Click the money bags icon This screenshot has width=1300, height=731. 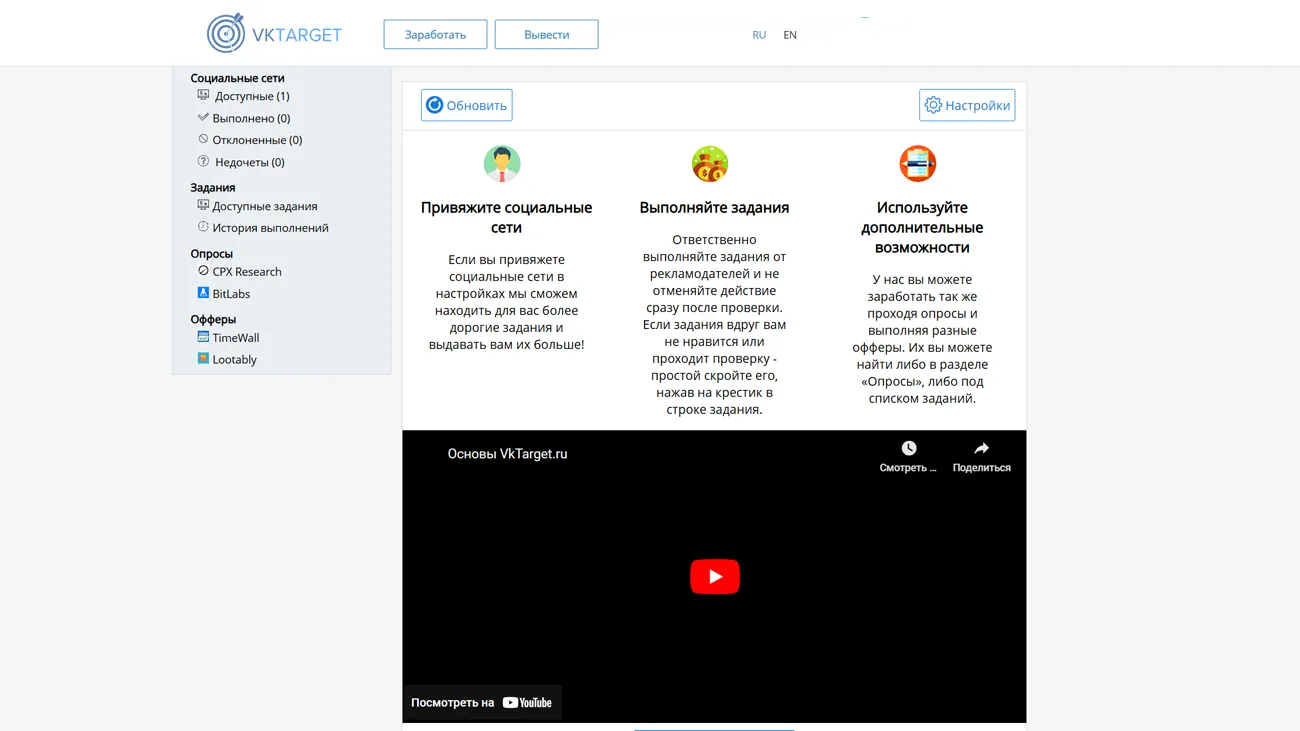pyautogui.click(x=710, y=164)
